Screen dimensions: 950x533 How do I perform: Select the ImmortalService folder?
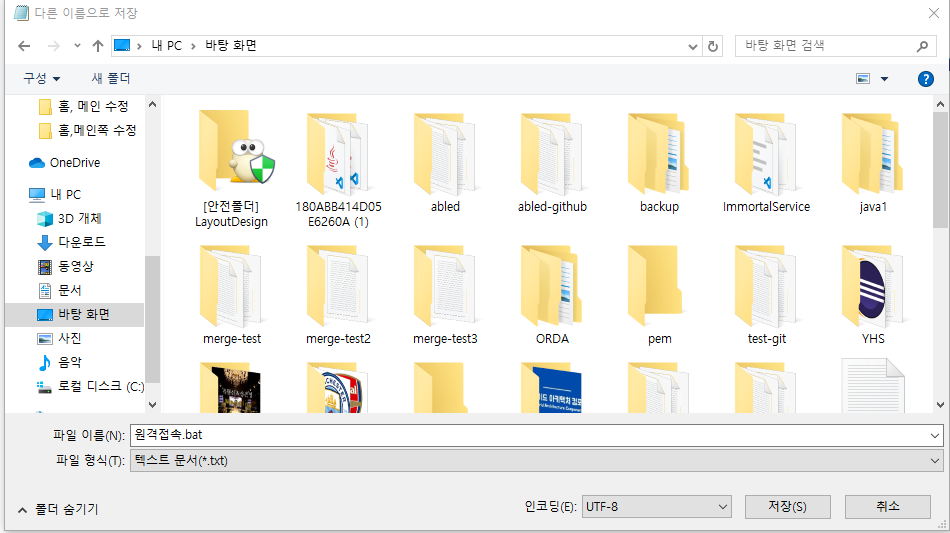(766, 162)
